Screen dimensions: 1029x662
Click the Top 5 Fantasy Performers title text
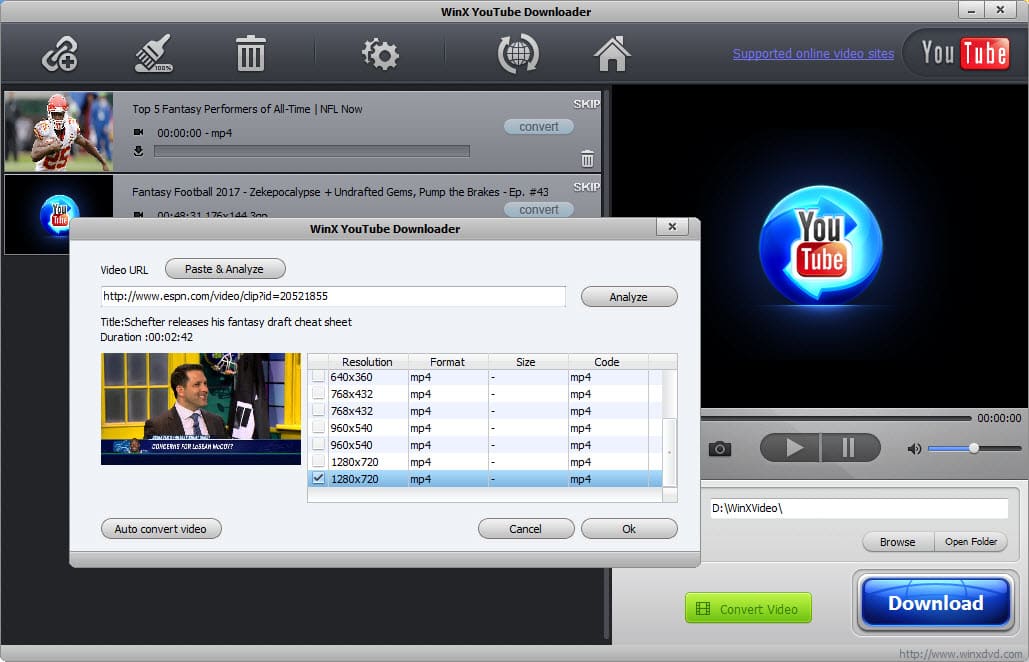pos(247,109)
